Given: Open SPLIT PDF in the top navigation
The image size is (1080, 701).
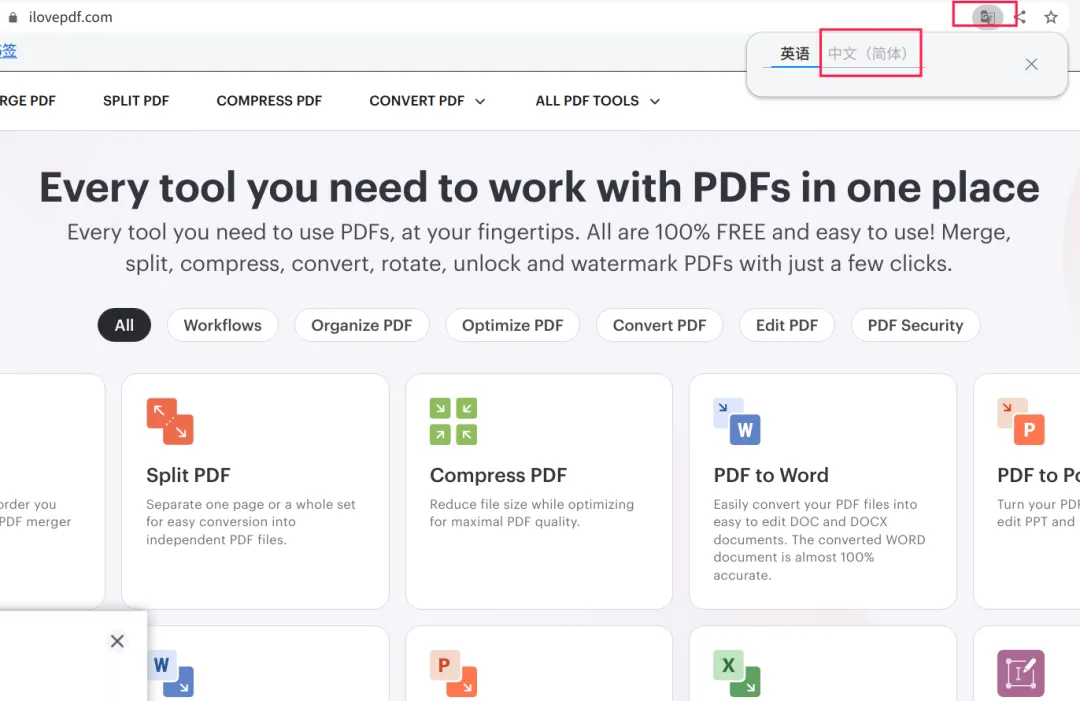Looking at the screenshot, I should tap(136, 101).
